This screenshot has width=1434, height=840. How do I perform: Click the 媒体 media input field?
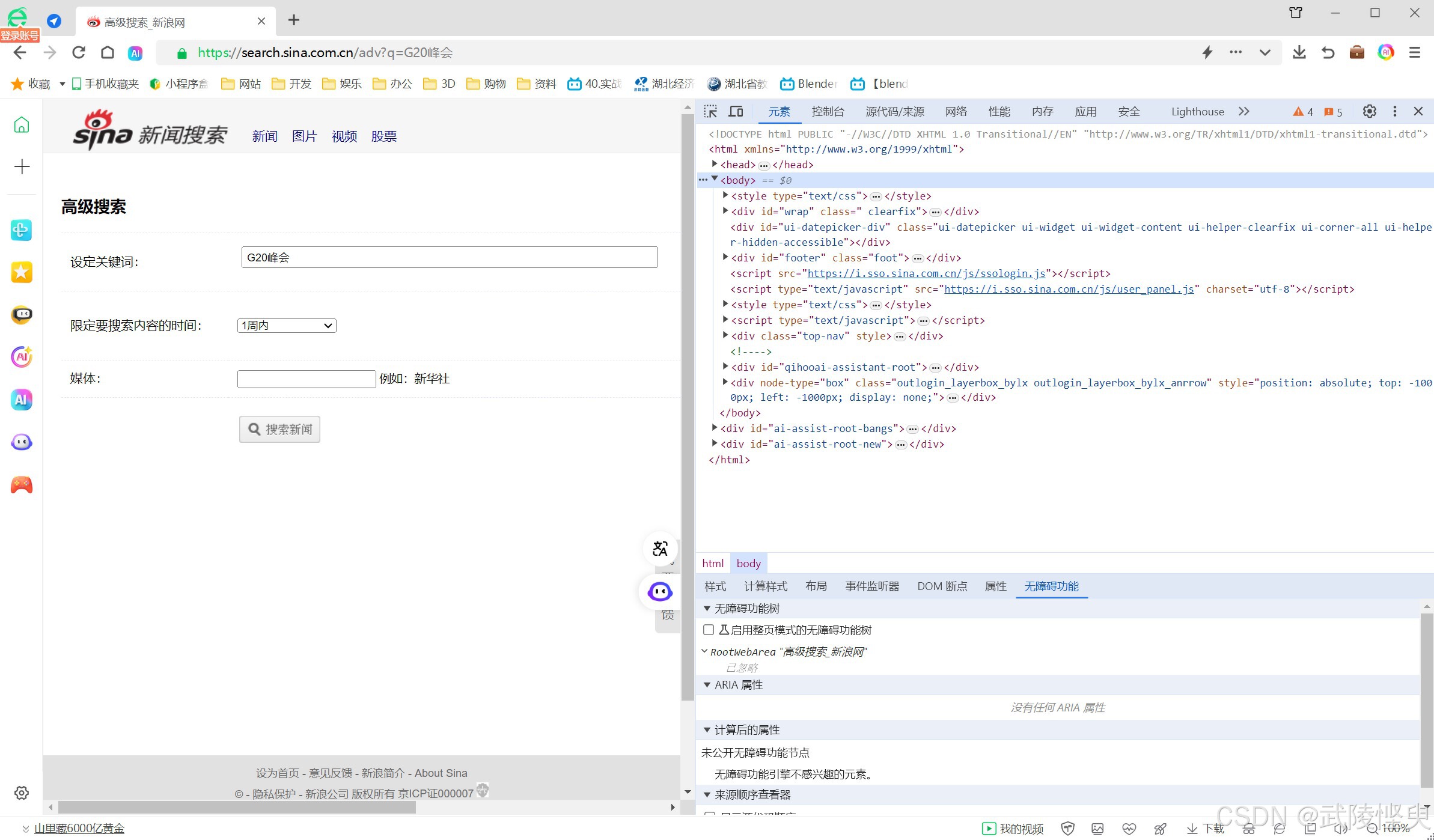[307, 379]
